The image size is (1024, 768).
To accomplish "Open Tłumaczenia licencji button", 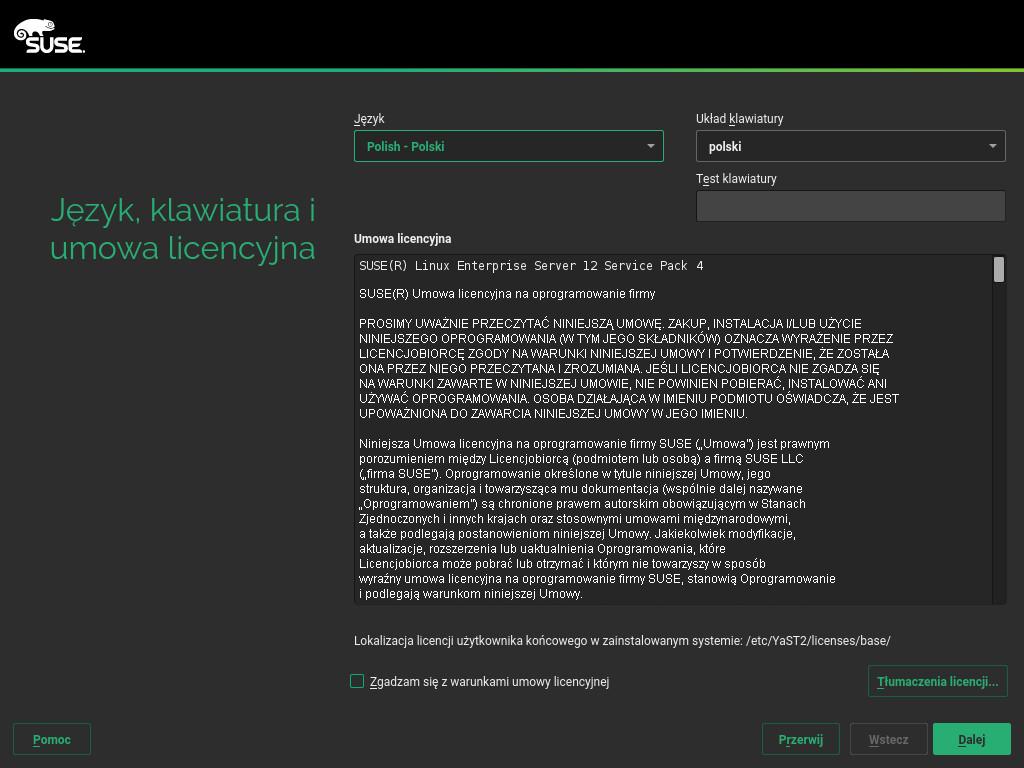I will click(x=937, y=681).
